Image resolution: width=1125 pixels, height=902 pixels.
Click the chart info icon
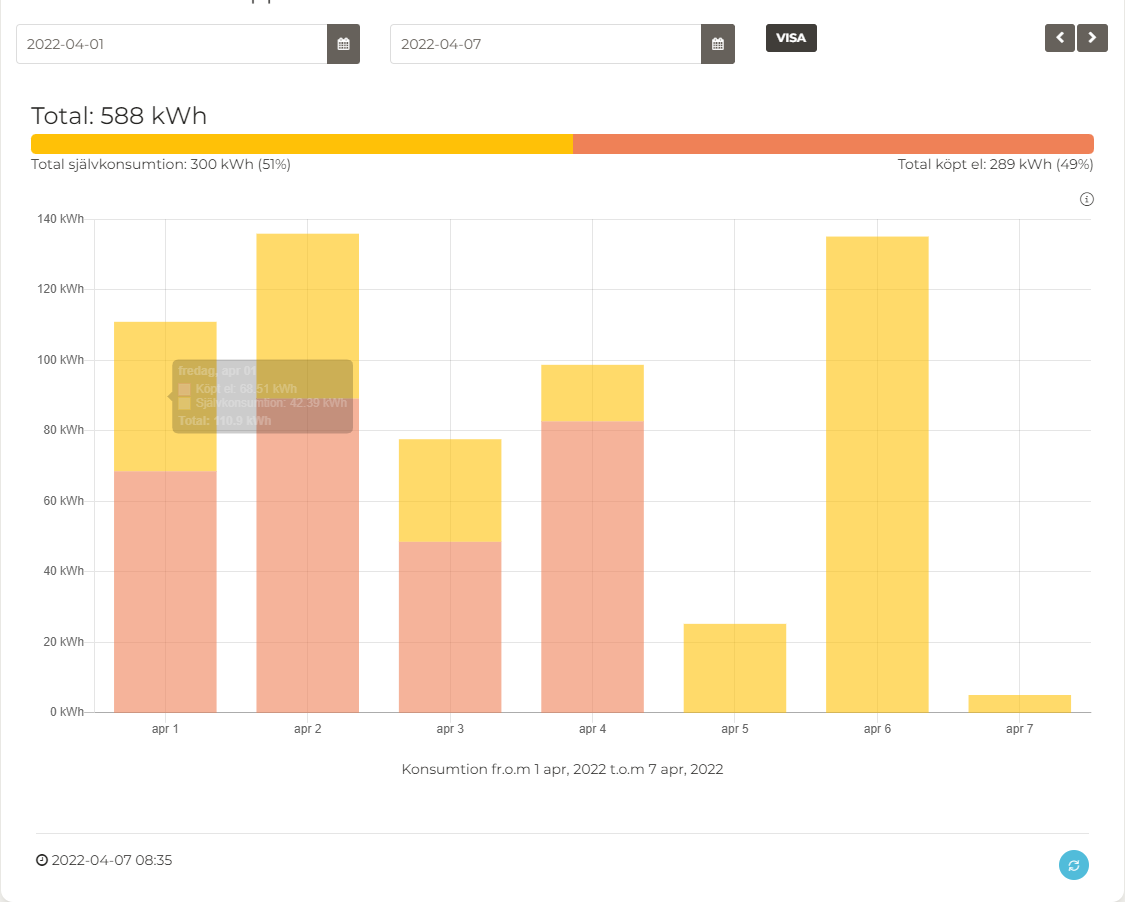point(1087,199)
